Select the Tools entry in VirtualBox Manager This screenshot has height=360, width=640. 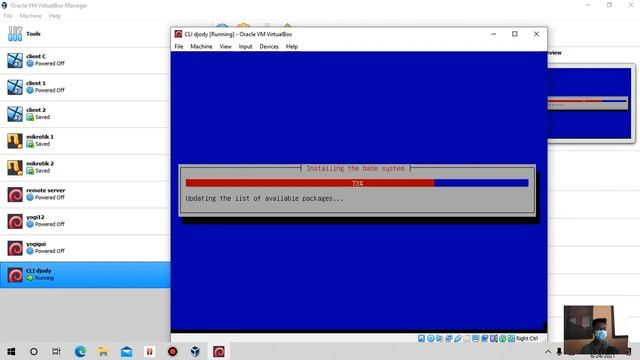[x=85, y=34]
